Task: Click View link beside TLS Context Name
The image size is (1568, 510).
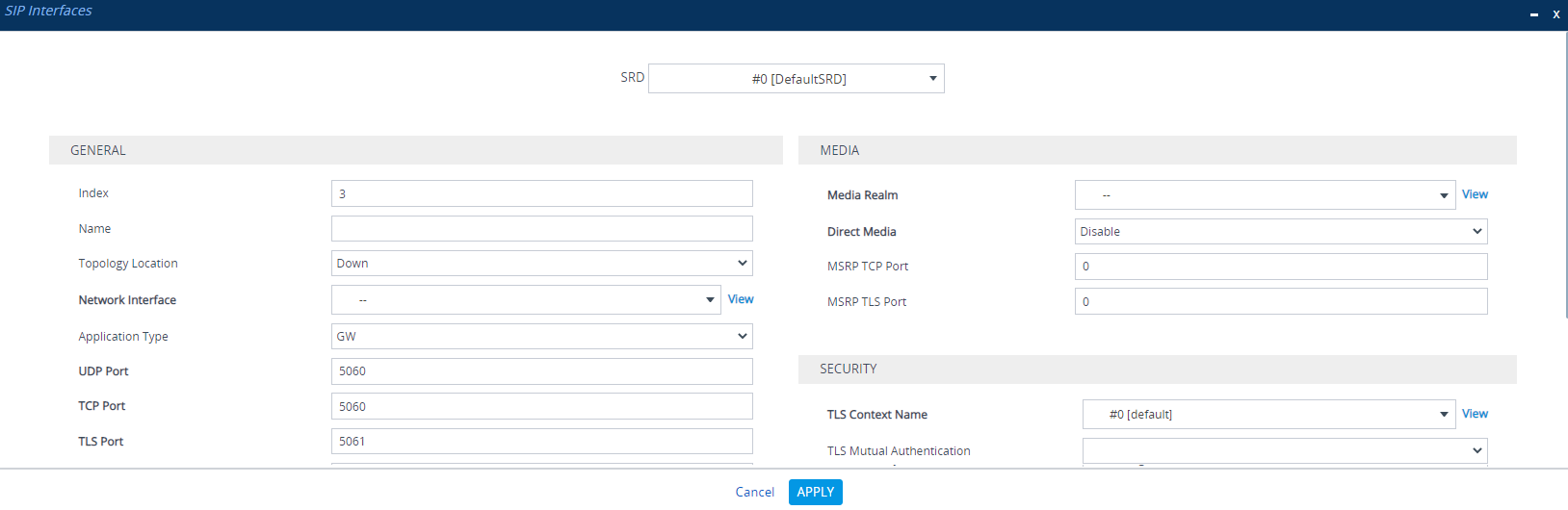Action: coord(1474,414)
